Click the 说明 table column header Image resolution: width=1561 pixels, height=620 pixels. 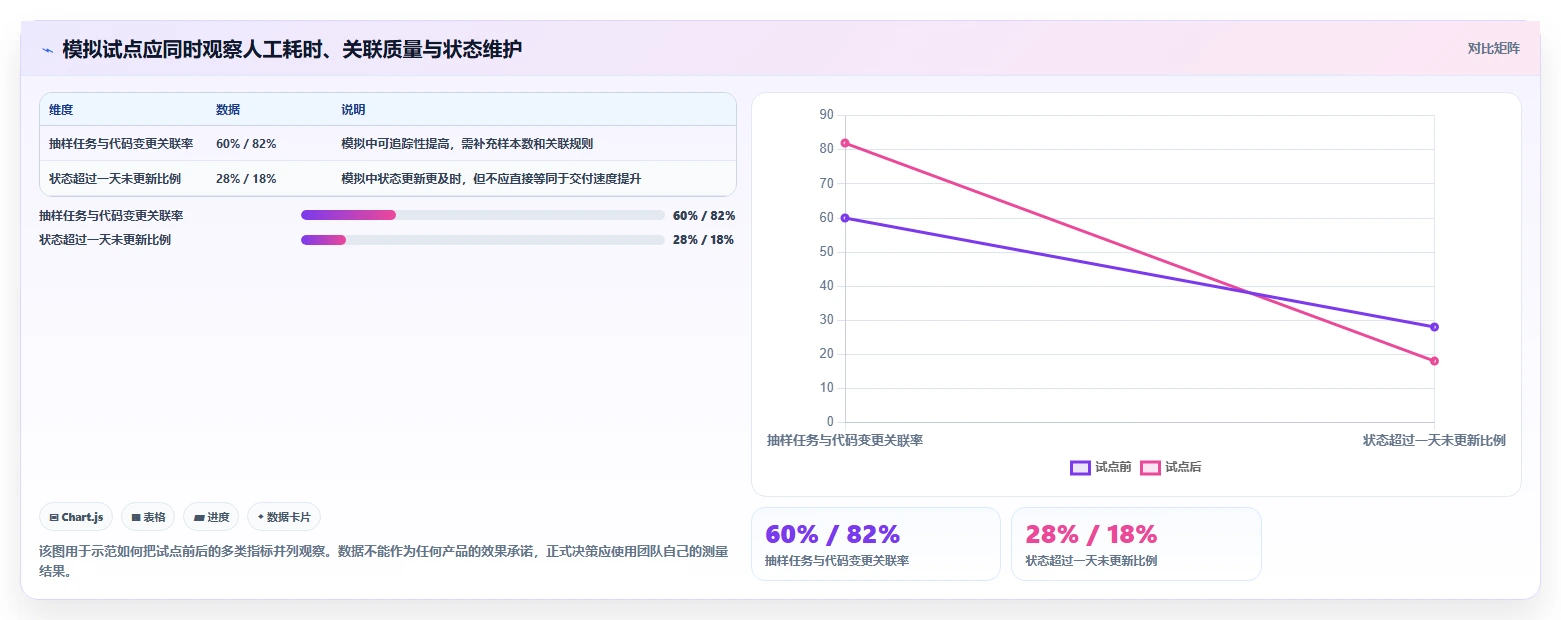click(353, 110)
